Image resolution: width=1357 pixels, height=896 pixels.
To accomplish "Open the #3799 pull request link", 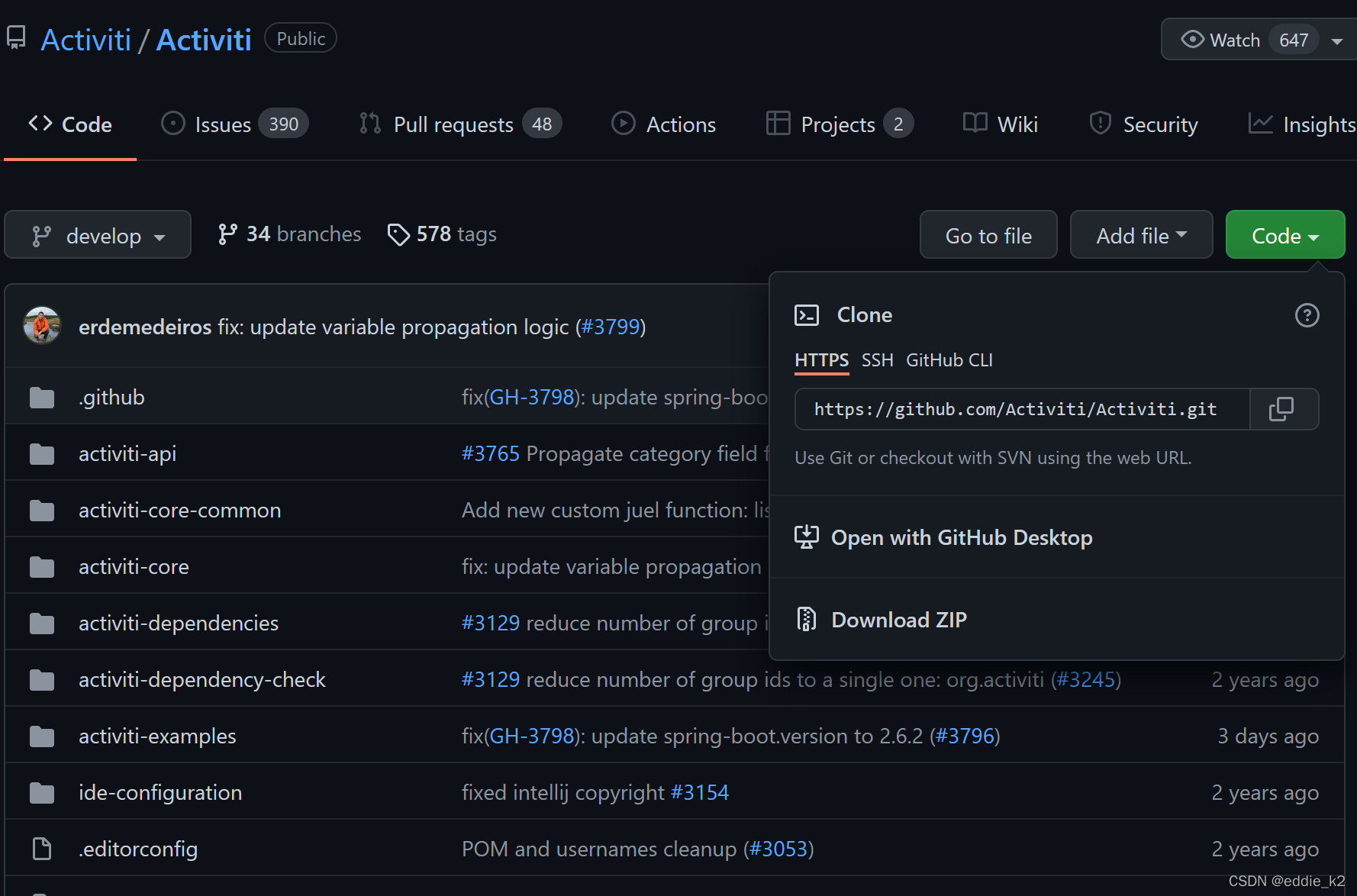I will 611,327.
